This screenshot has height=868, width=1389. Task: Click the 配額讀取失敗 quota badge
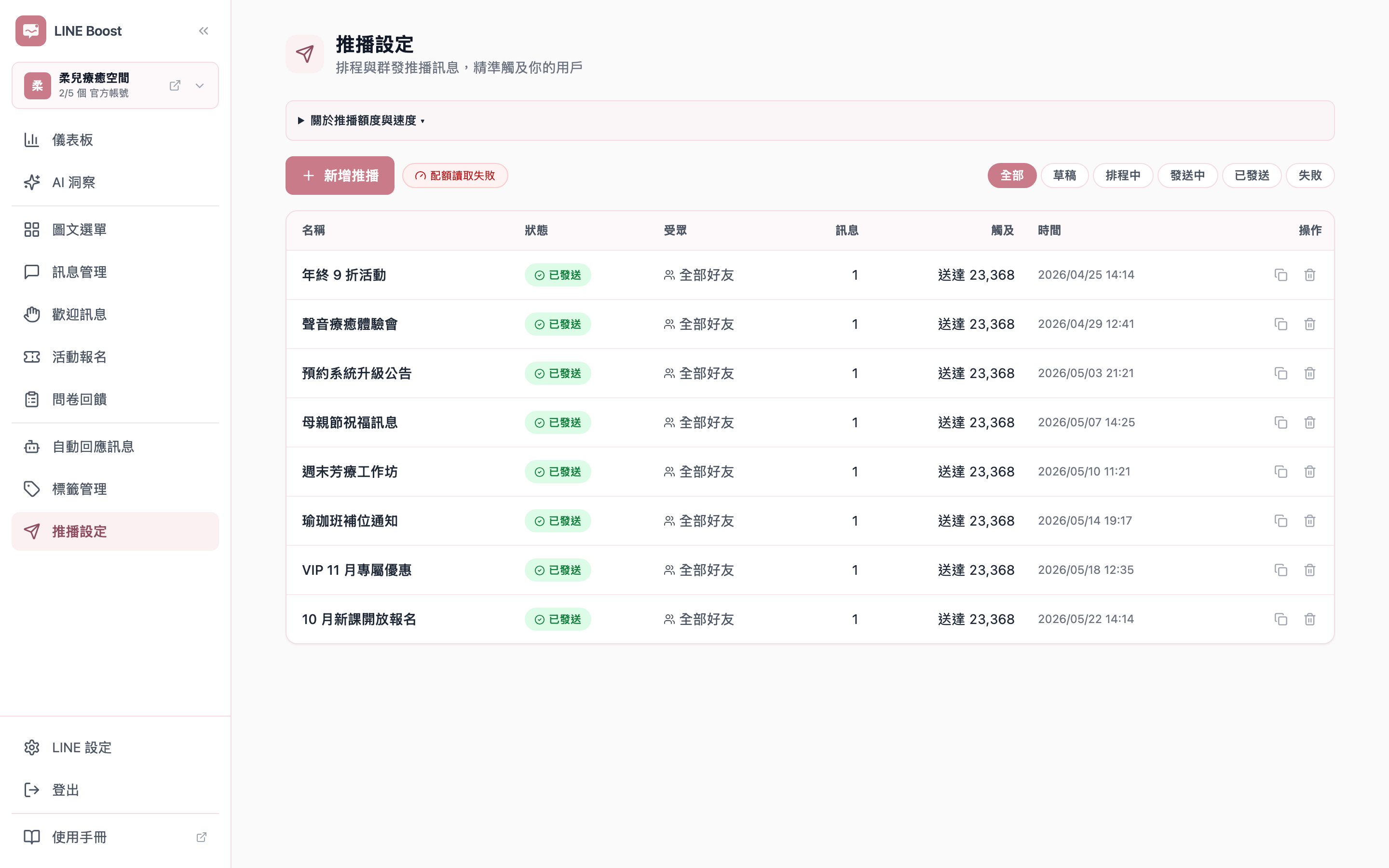tap(455, 176)
